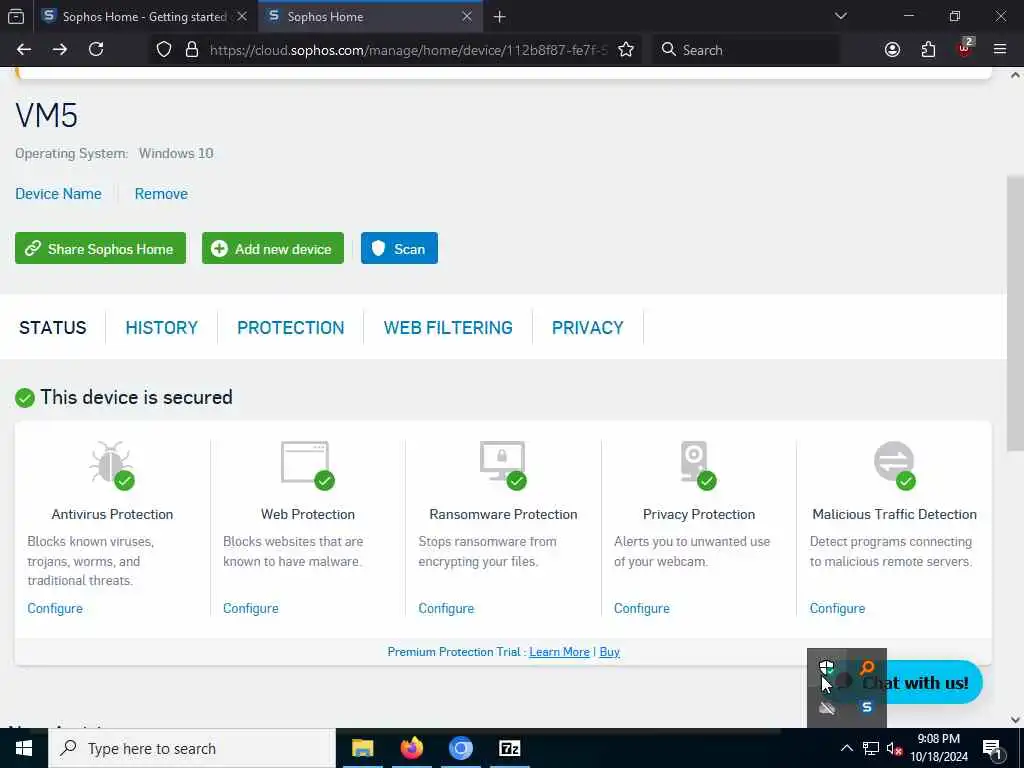Open 7-Zip from the taskbar
Screen dimensions: 1024x768
click(509, 748)
